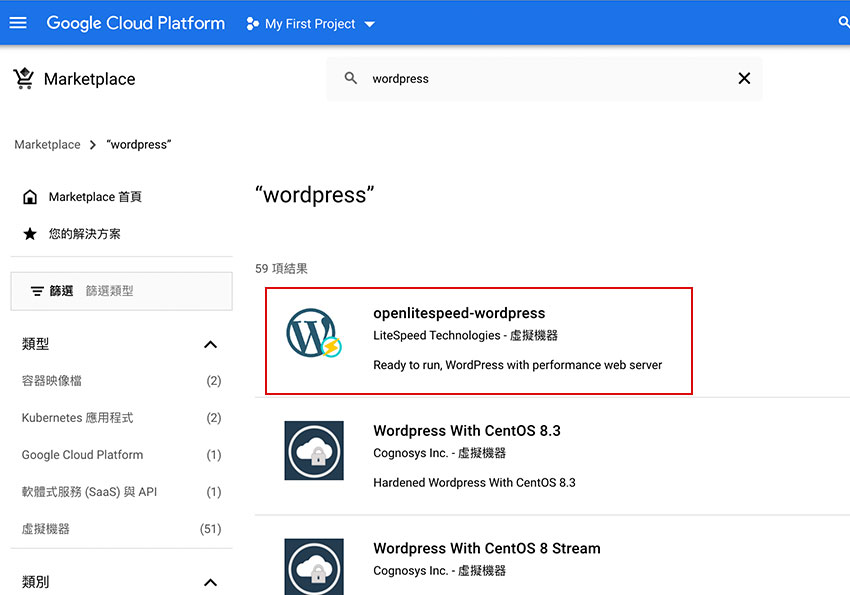Click the 篩選 filter lines icon

point(37,291)
